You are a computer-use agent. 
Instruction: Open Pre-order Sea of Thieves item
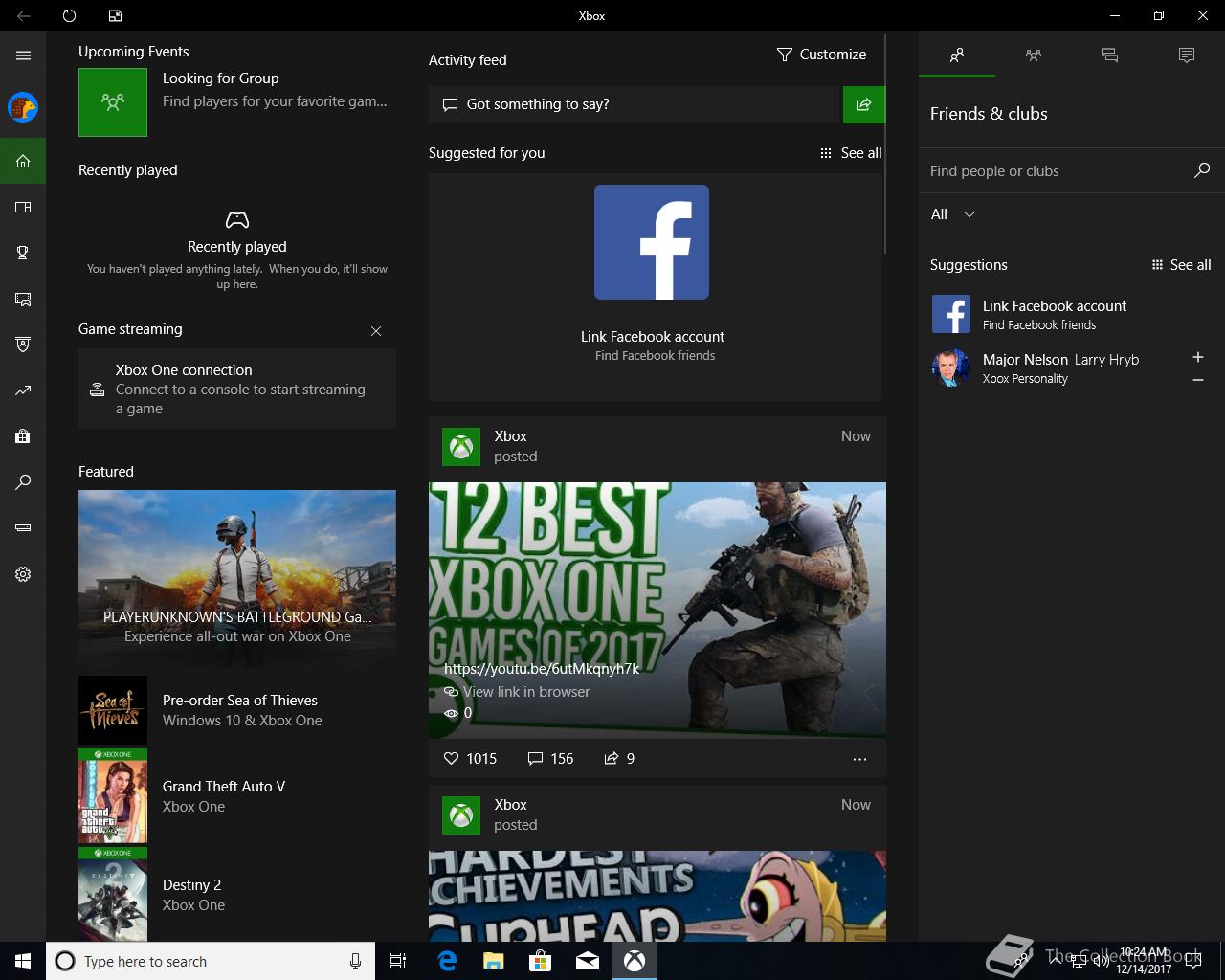[237, 710]
